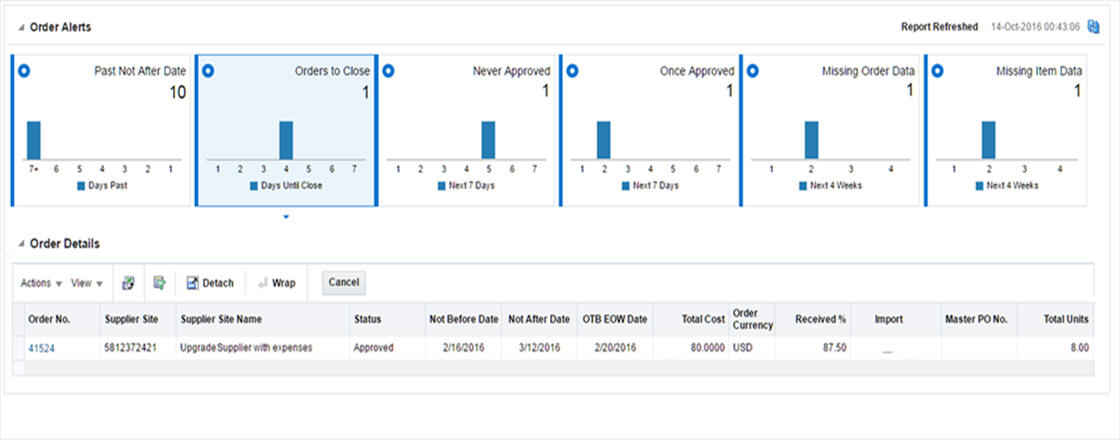Screen dimensions: 1120x440
Task: Select the Never Approved radio circle
Action: point(389,71)
